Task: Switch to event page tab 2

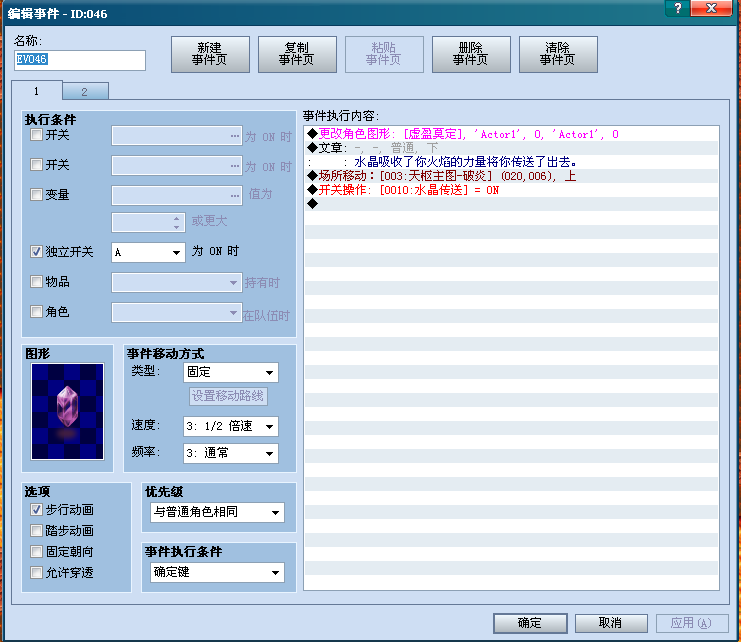Action: coord(85,91)
